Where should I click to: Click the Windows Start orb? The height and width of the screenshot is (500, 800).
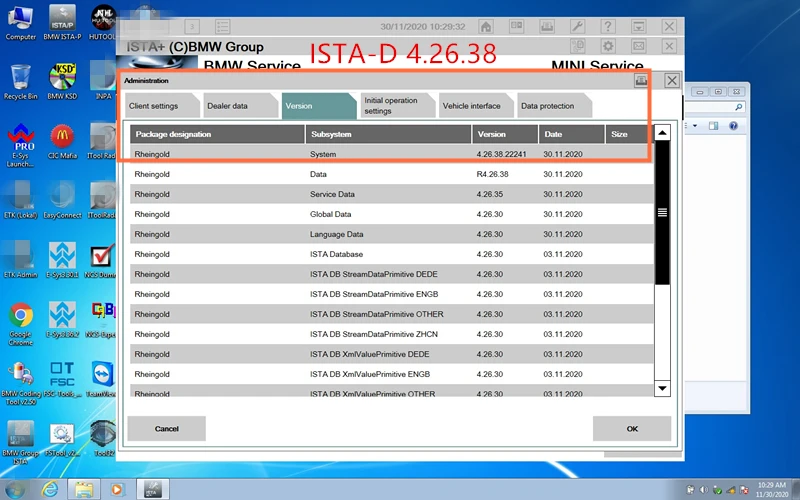pos(14,490)
